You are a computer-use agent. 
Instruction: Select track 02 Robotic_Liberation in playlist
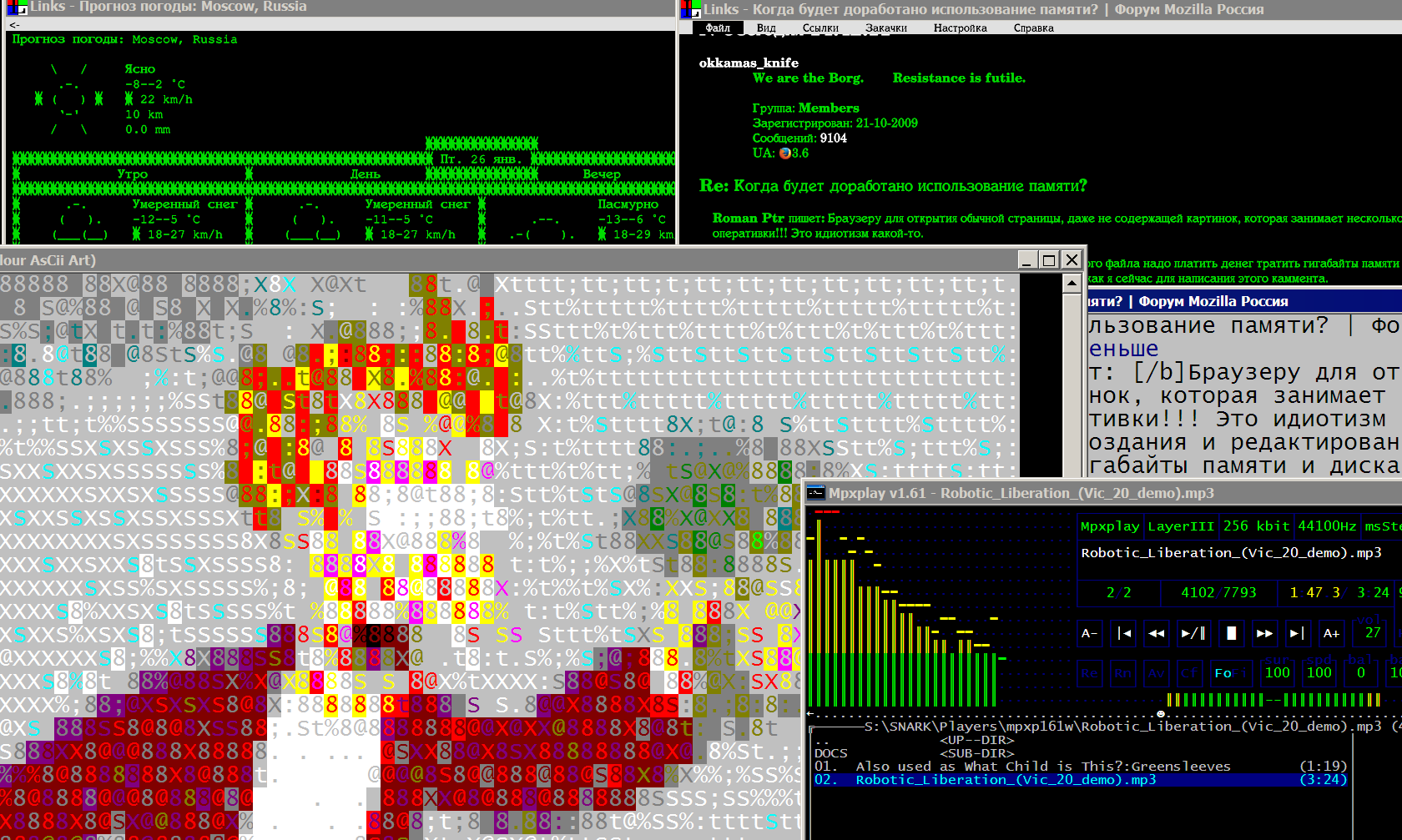pos(1081,780)
